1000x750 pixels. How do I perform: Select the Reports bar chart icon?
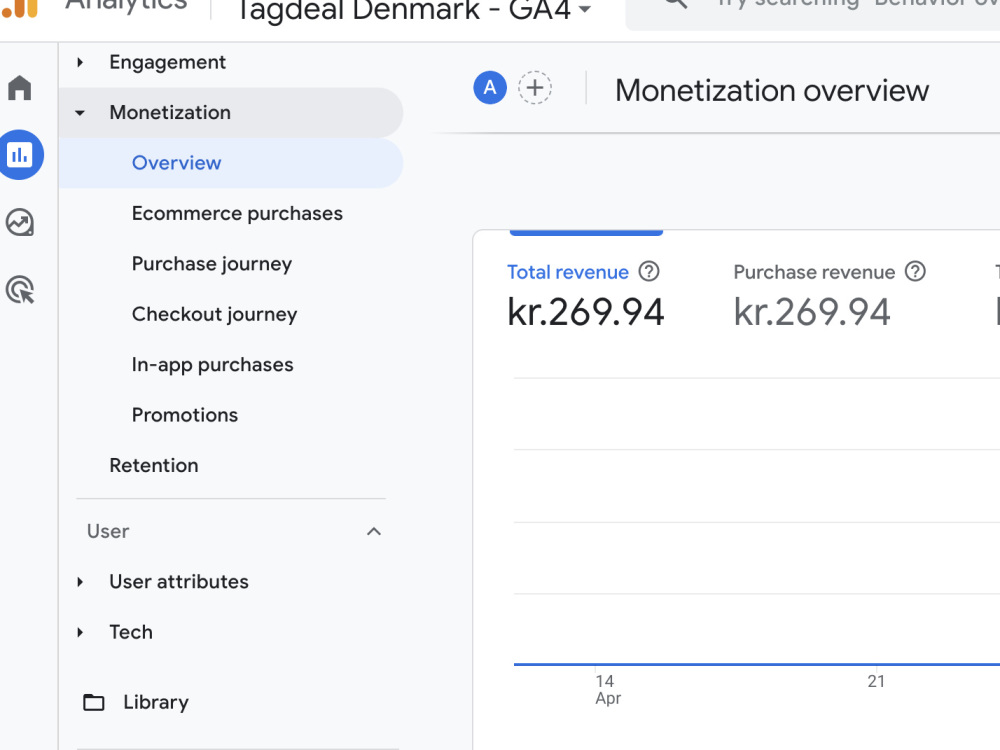(20, 154)
